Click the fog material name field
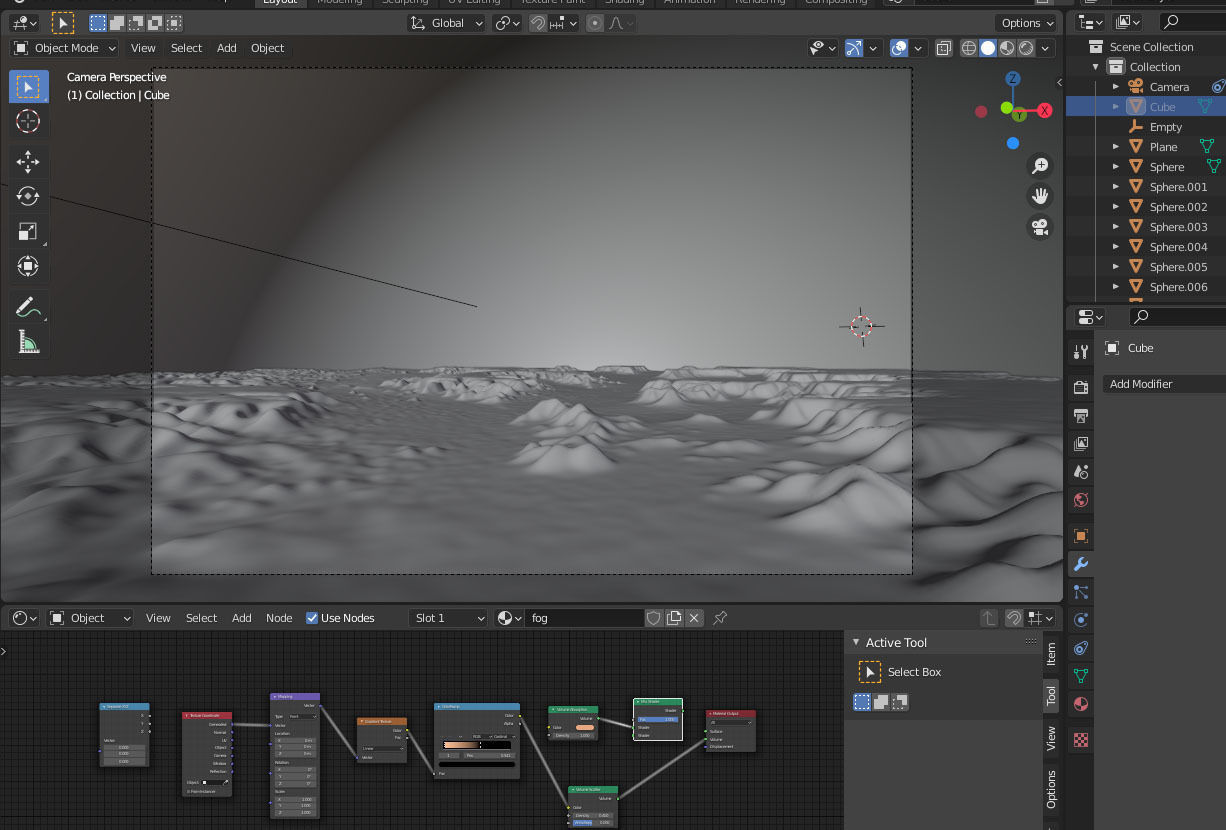The image size is (1226, 830). (584, 618)
